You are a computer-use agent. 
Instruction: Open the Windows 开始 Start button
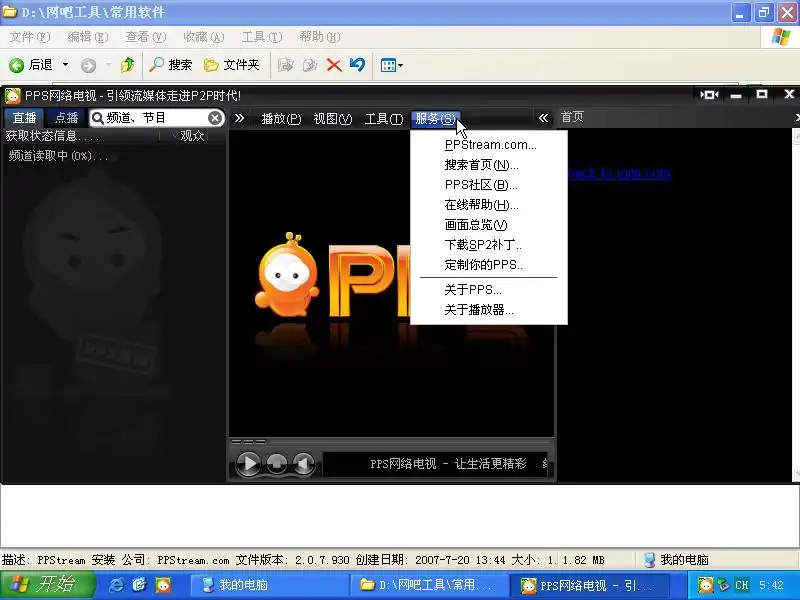click(47, 585)
